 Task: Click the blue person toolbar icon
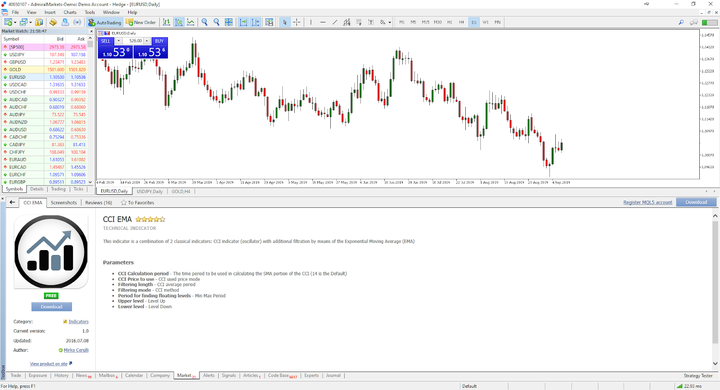click(65, 22)
